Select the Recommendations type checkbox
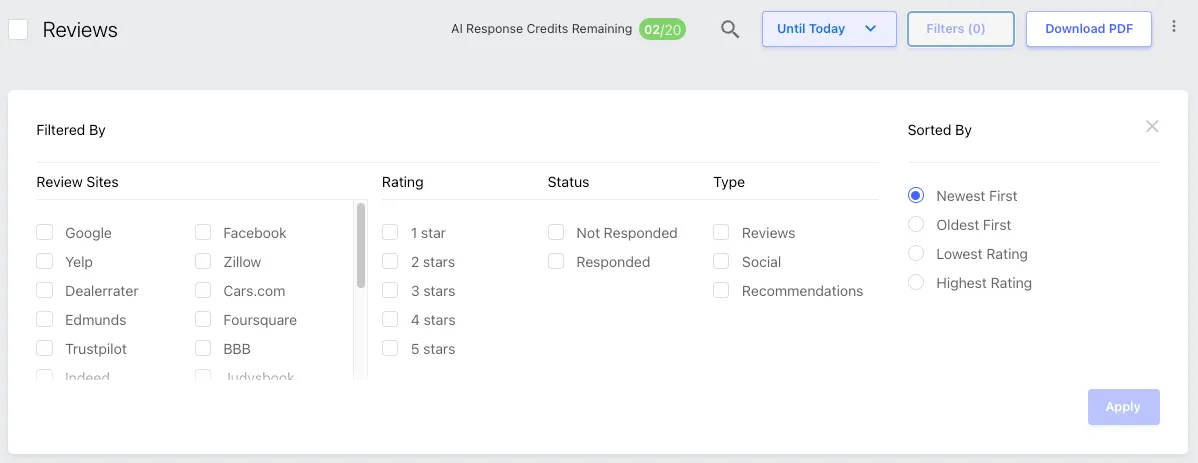This screenshot has width=1198, height=463. [x=721, y=290]
